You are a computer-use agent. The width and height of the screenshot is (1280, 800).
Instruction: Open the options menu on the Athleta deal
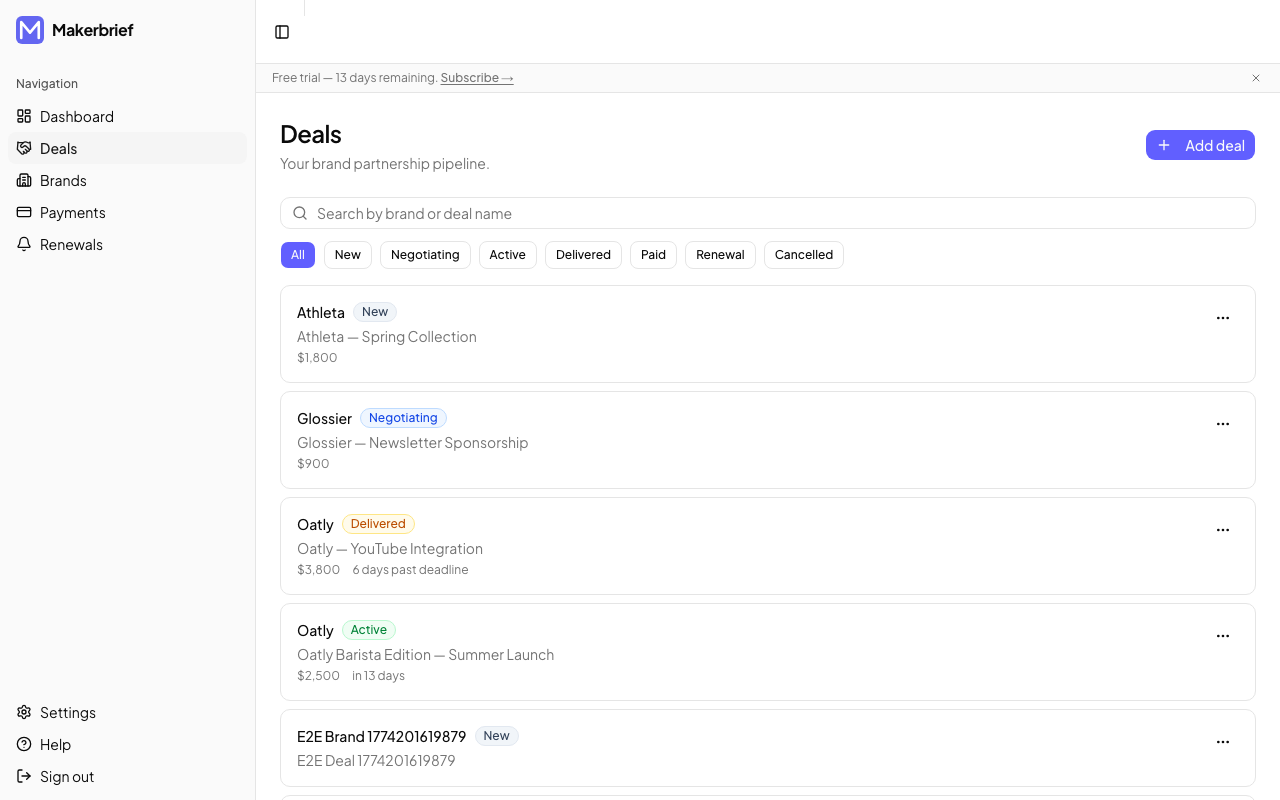1223,318
